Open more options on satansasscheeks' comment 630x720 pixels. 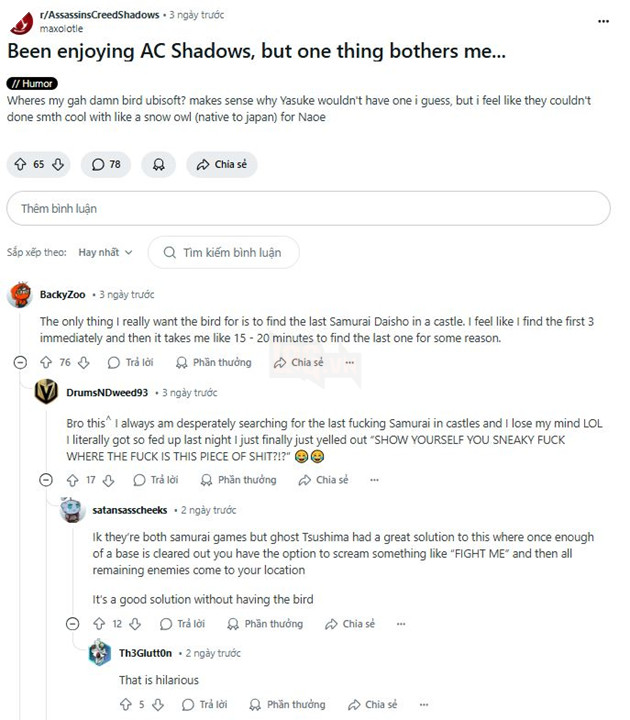401,624
